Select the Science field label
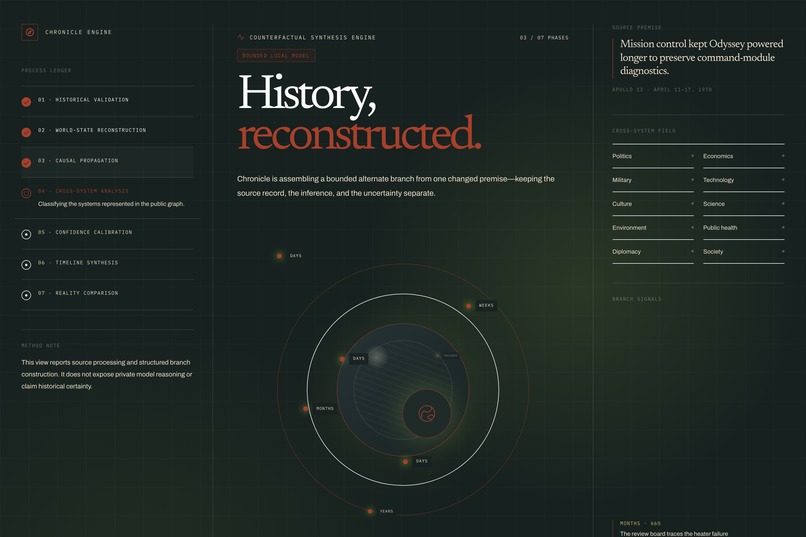This screenshot has width=806, height=537. click(x=714, y=204)
